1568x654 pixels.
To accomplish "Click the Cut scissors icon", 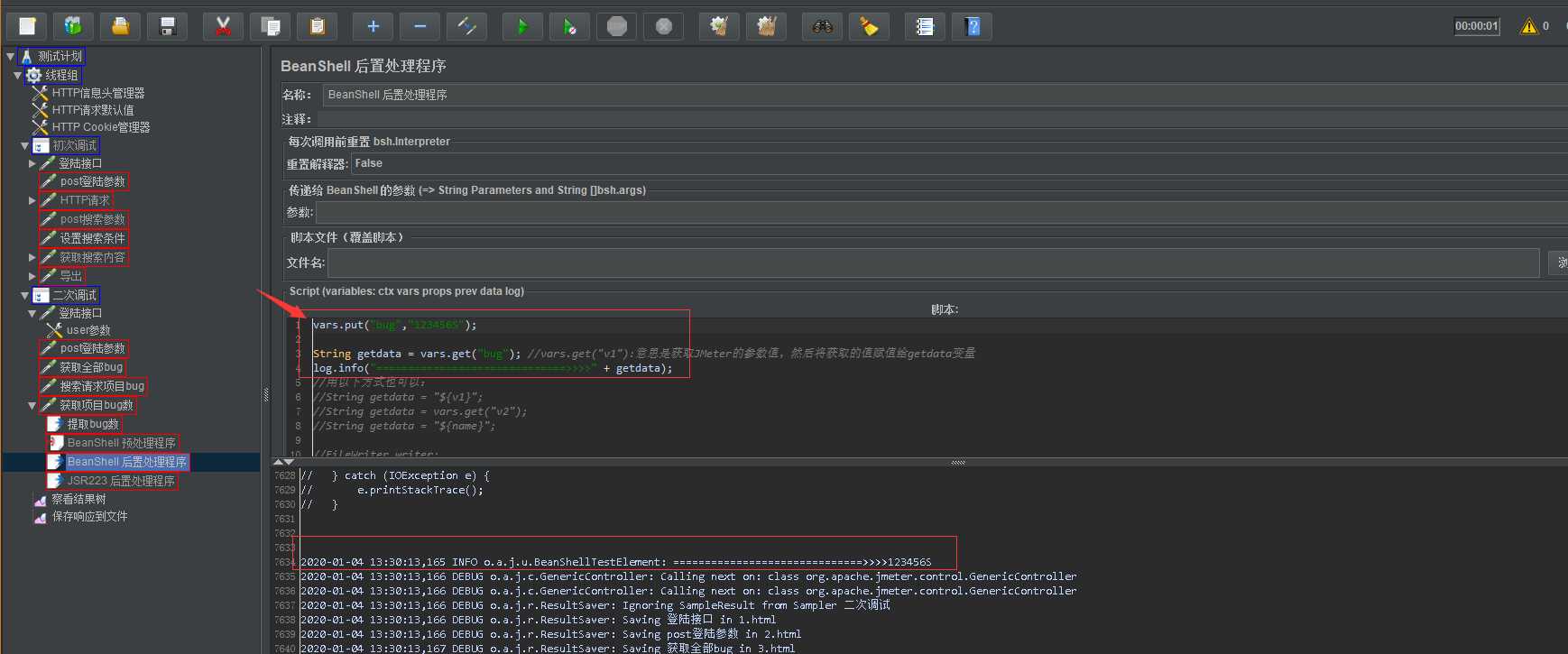I will tap(223, 26).
